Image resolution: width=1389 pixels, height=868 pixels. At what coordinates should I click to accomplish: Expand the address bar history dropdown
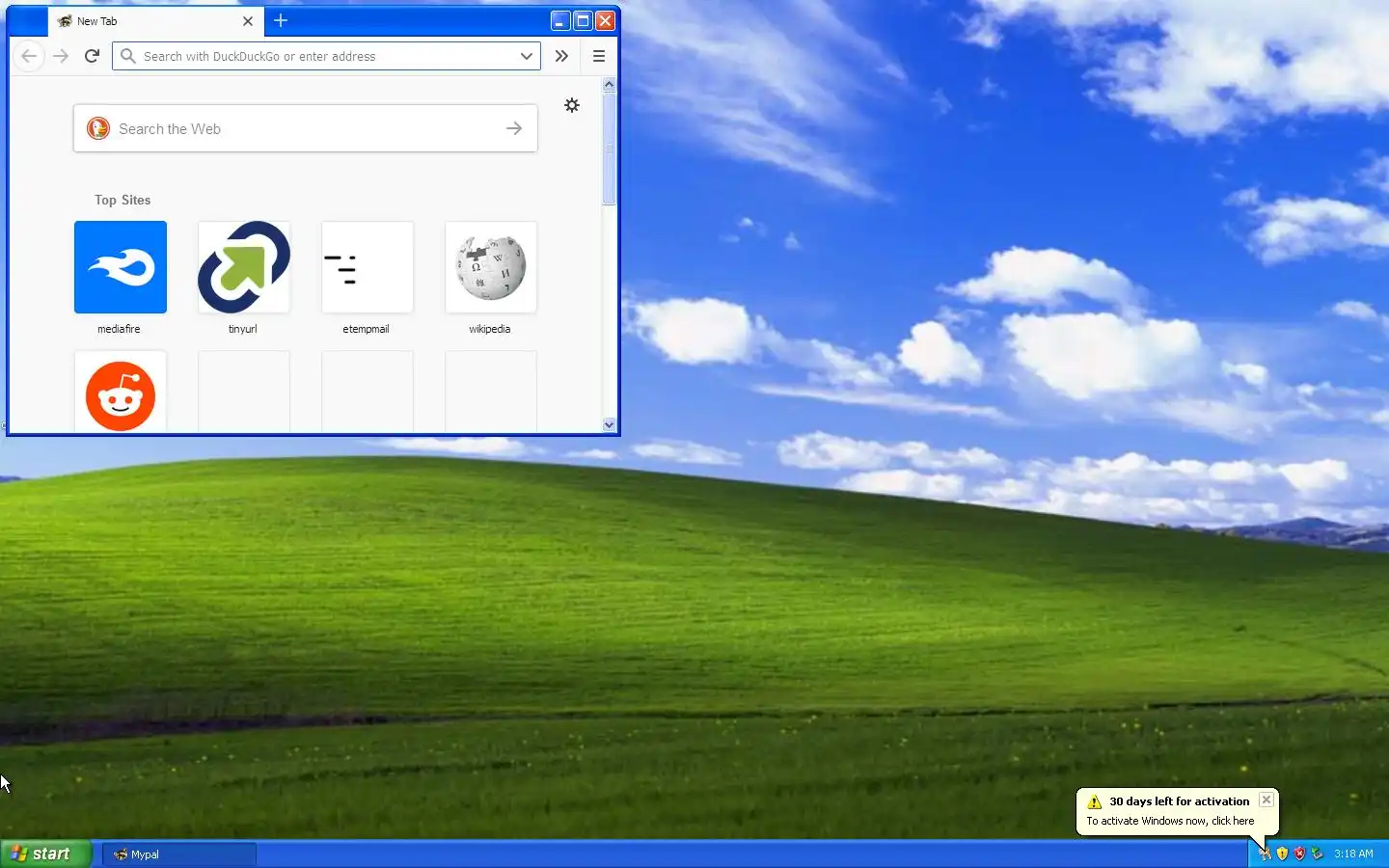pyautogui.click(x=527, y=56)
